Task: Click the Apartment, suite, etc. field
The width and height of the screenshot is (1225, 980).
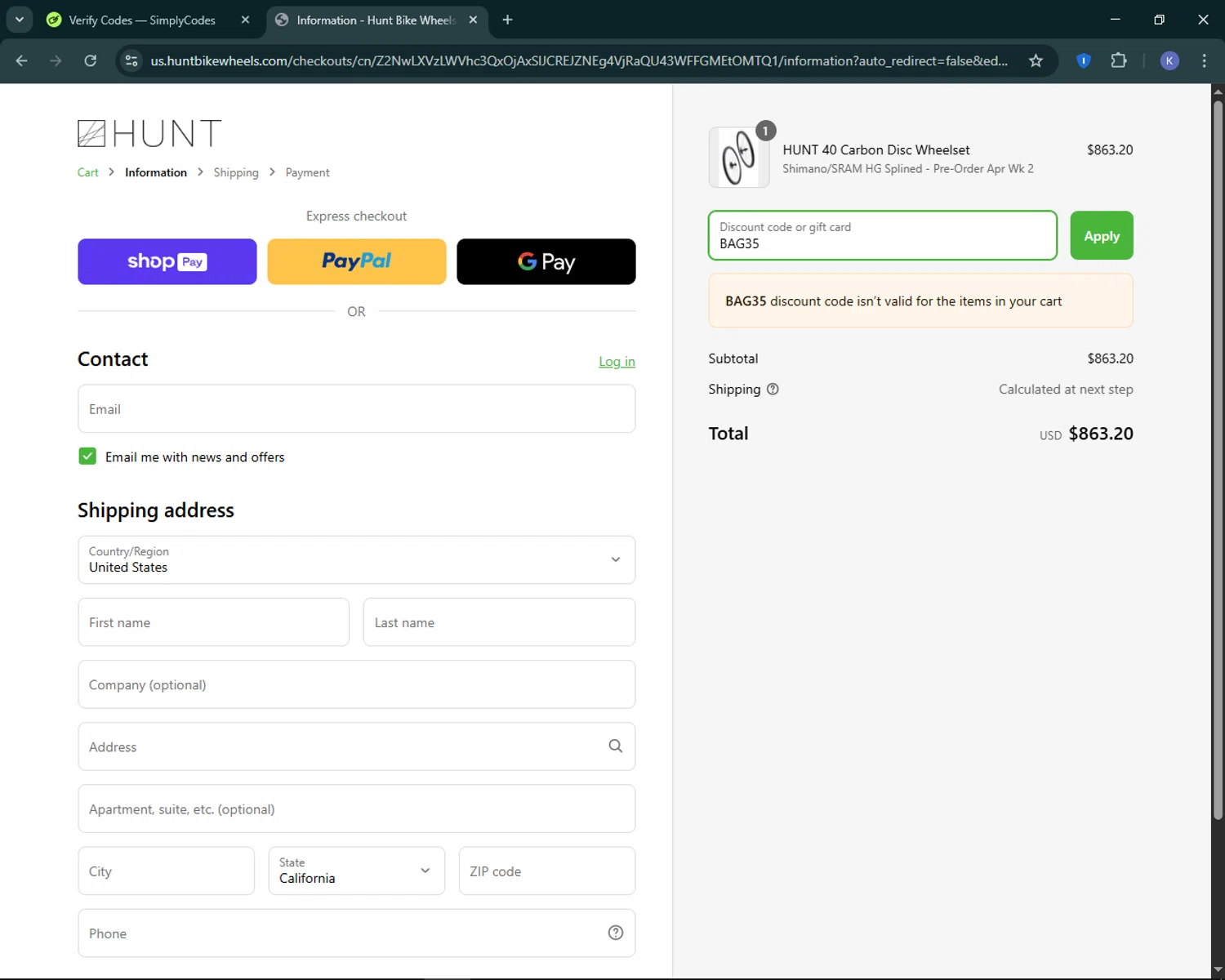Action: point(357,808)
